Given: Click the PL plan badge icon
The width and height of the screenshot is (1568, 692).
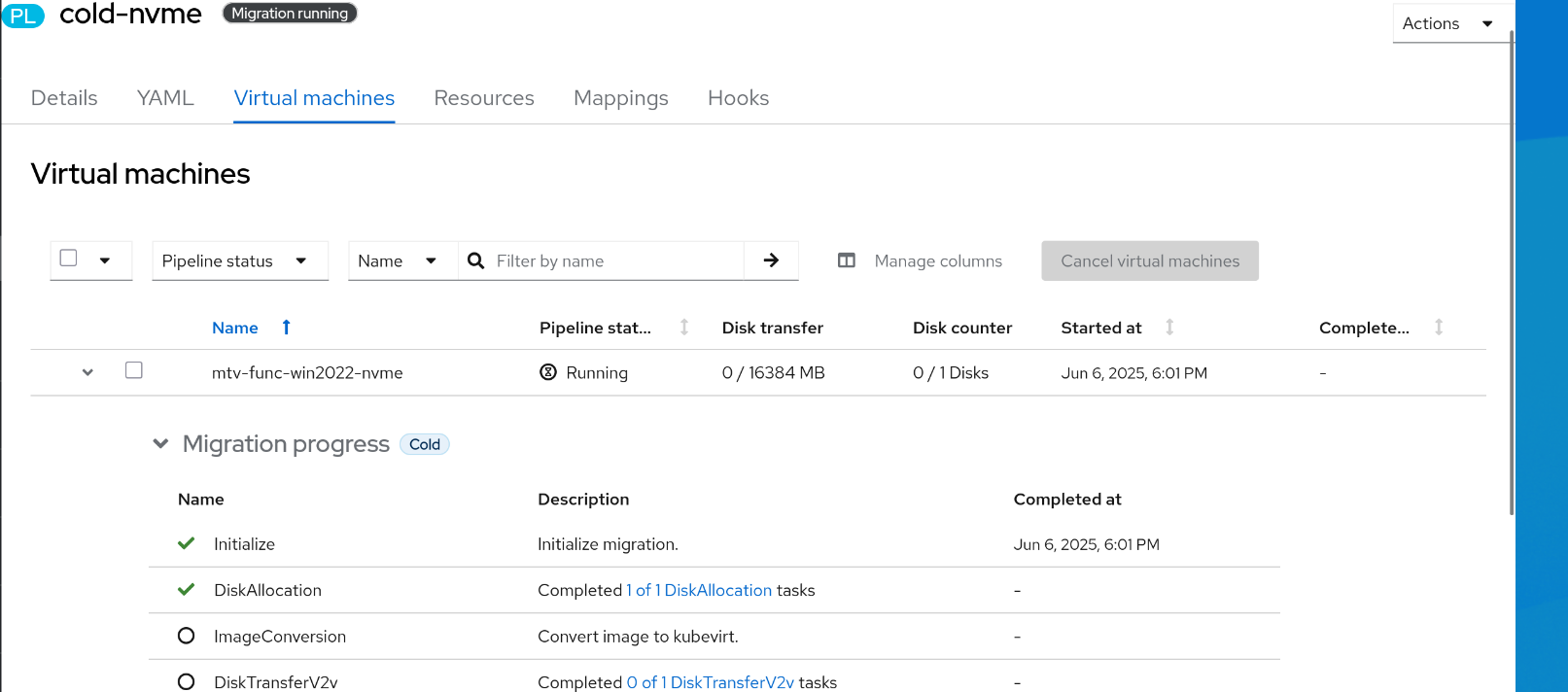Looking at the screenshot, I should tap(22, 16).
